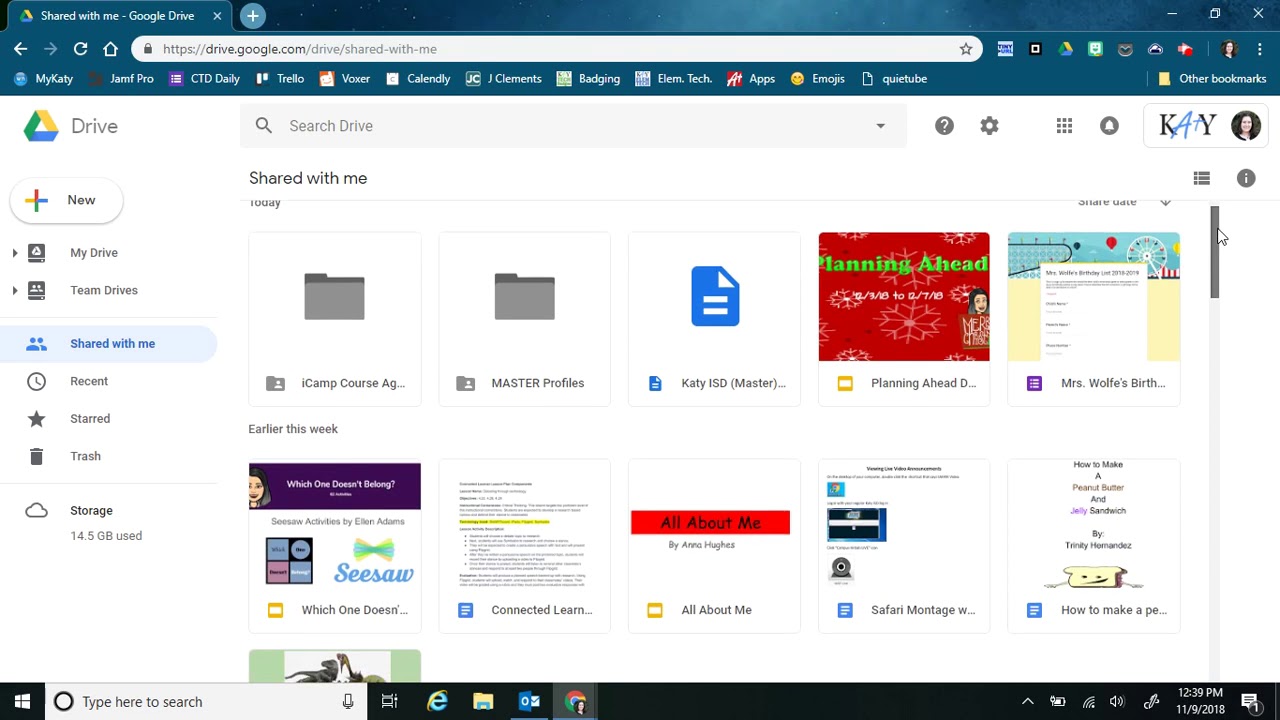Screen dimensions: 1280x720
Task: Select the Safari Montage document
Action: click(904, 547)
